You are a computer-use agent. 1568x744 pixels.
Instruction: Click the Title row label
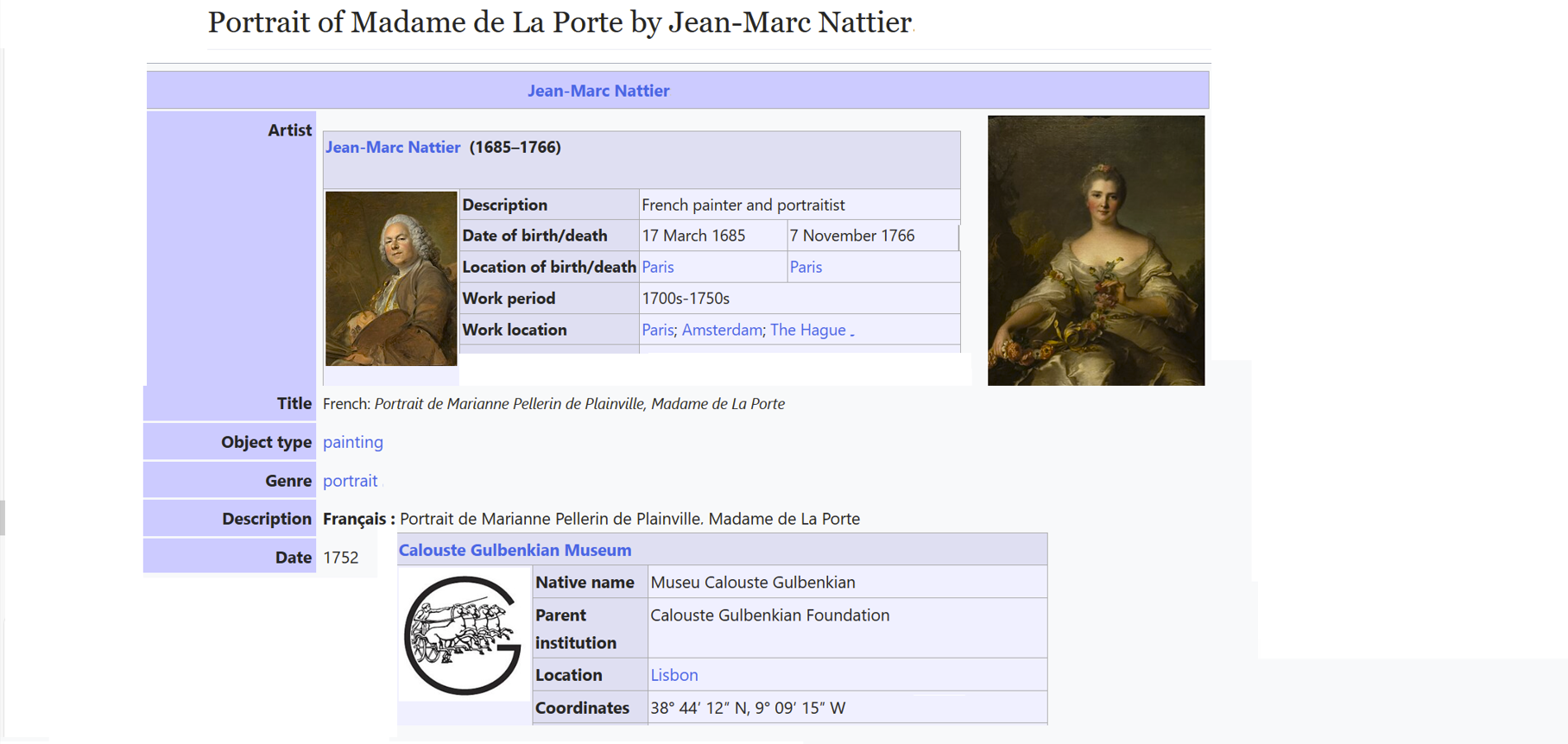294,403
